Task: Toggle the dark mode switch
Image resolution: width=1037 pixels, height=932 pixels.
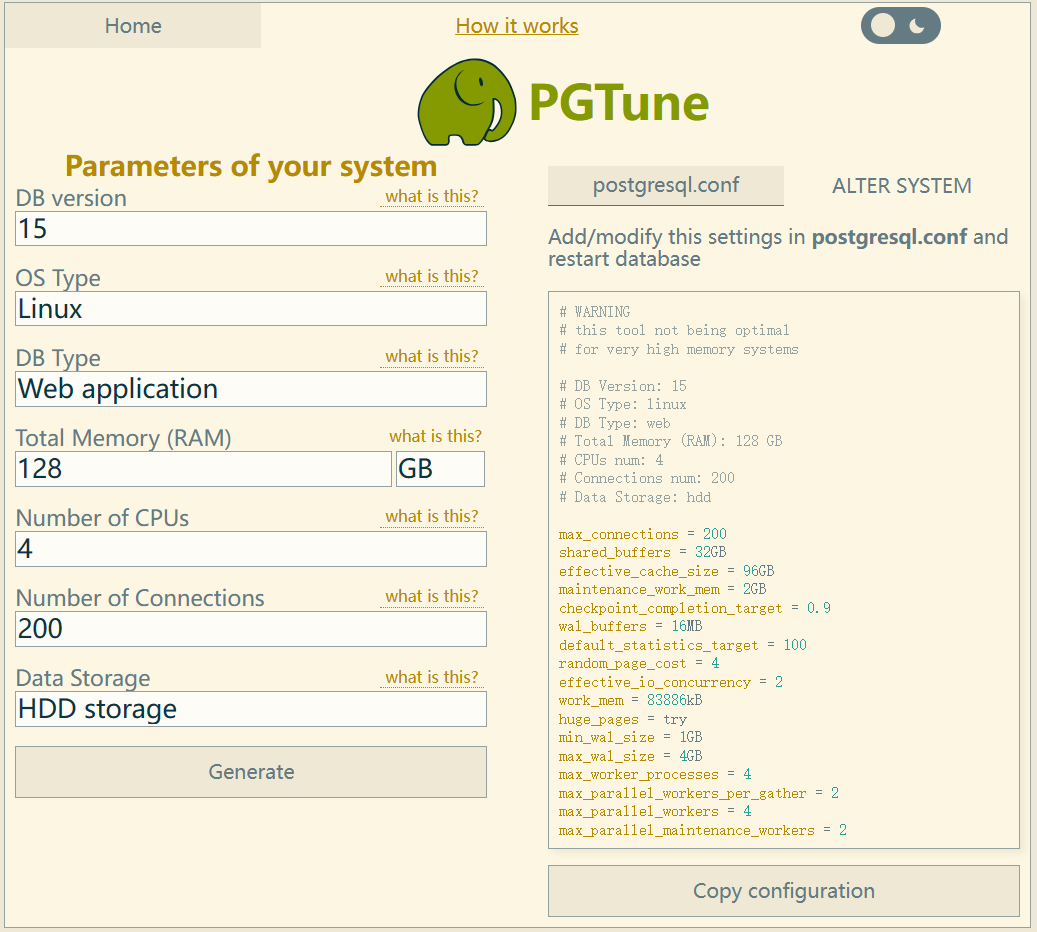Action: click(x=900, y=26)
